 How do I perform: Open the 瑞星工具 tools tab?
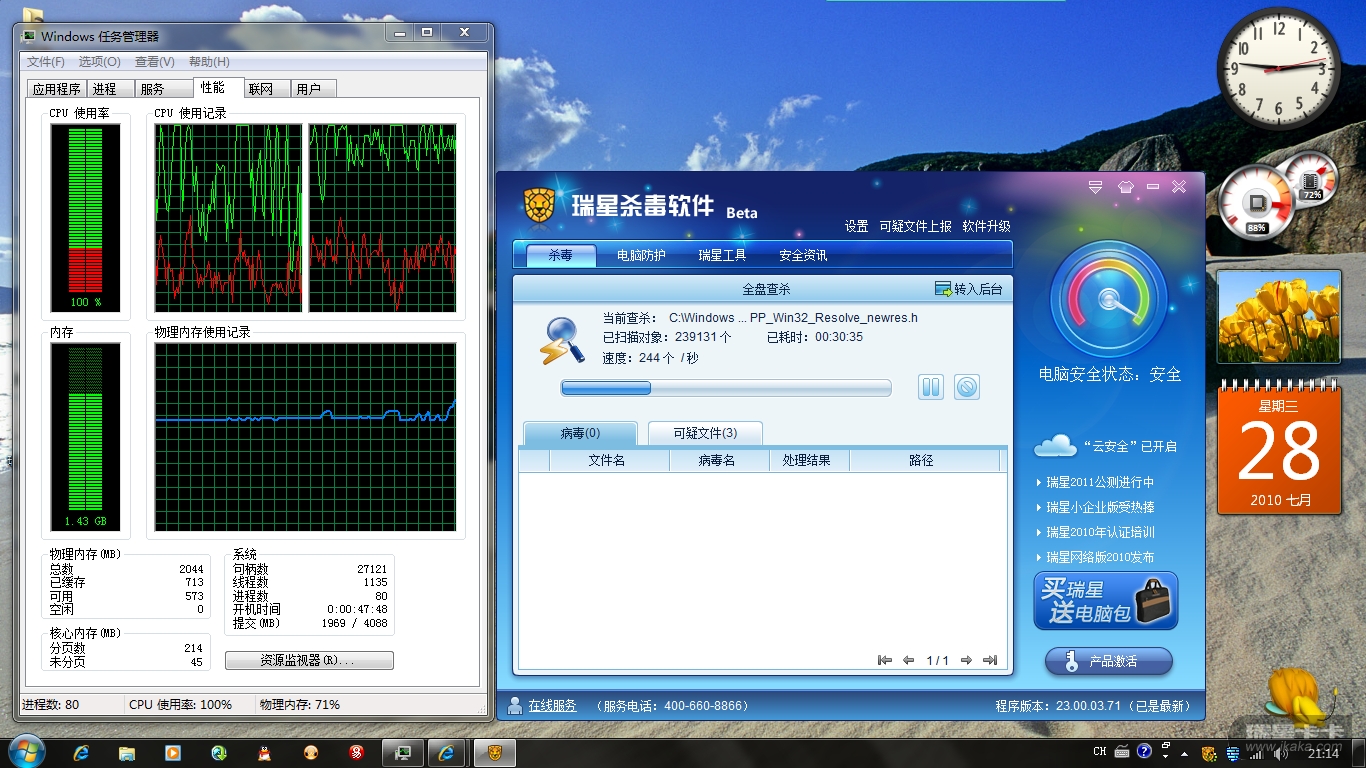click(x=722, y=255)
